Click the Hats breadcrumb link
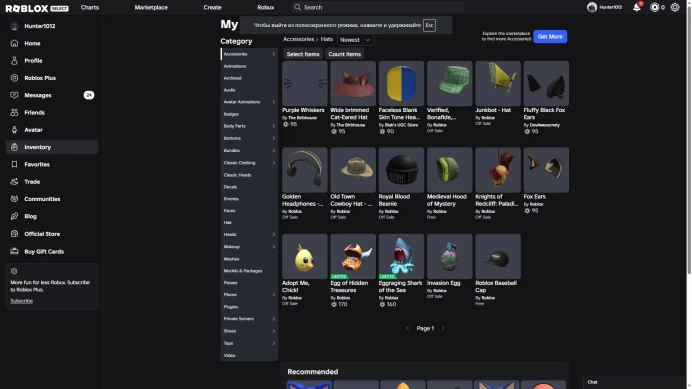Image resolution: width=692 pixels, height=389 pixels. click(x=327, y=39)
